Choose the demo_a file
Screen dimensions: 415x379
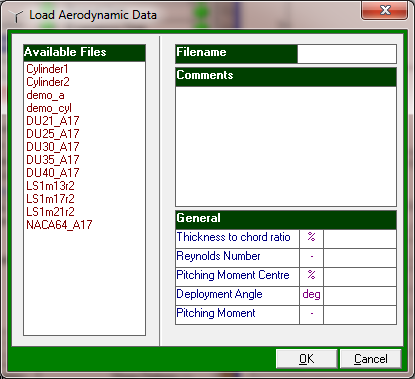click(45, 95)
